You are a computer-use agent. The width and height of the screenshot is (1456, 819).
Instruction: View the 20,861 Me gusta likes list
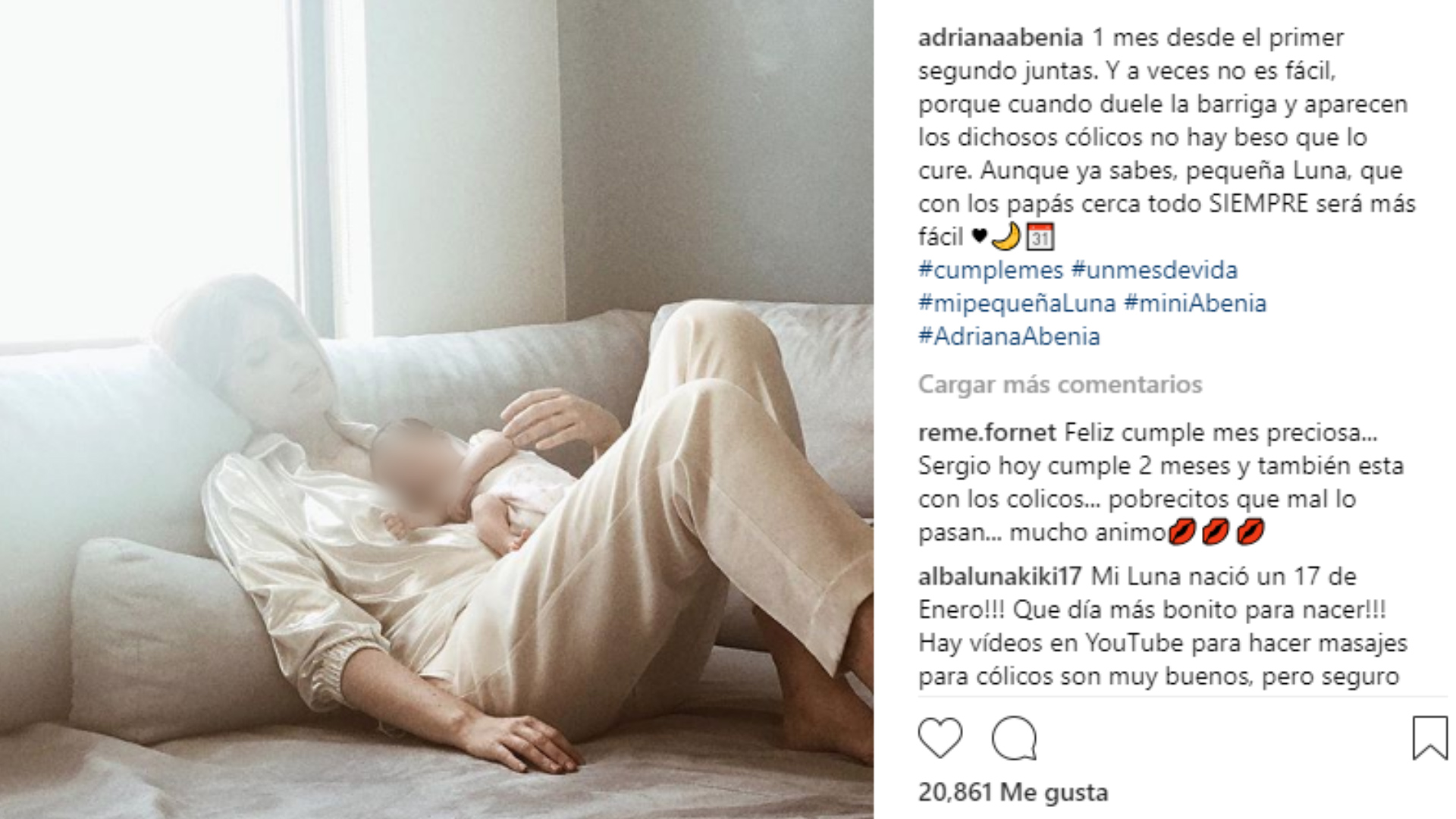click(x=1013, y=792)
